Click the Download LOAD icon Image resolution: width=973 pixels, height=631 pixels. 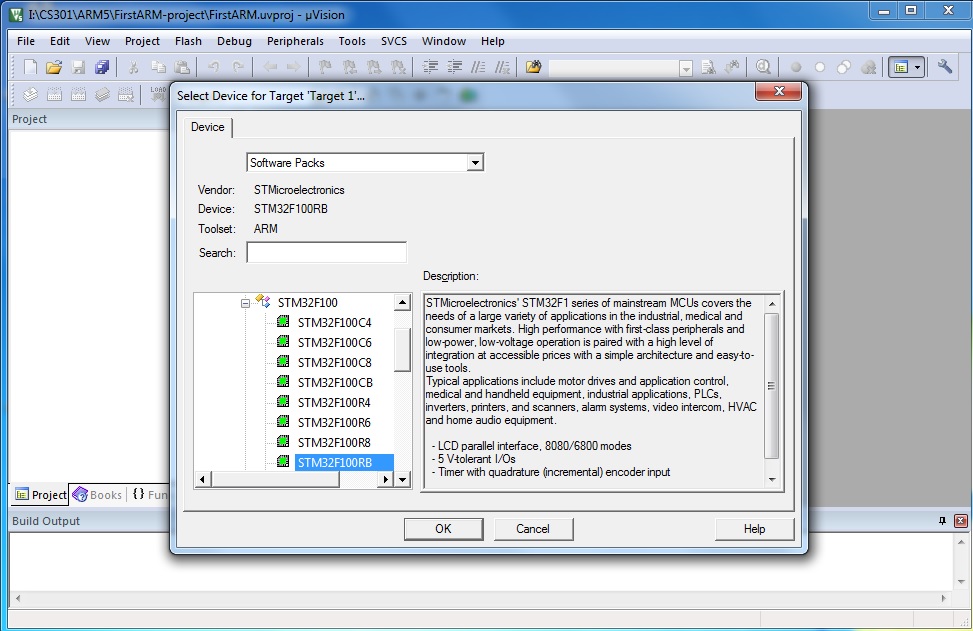pyautogui.click(x=158, y=94)
